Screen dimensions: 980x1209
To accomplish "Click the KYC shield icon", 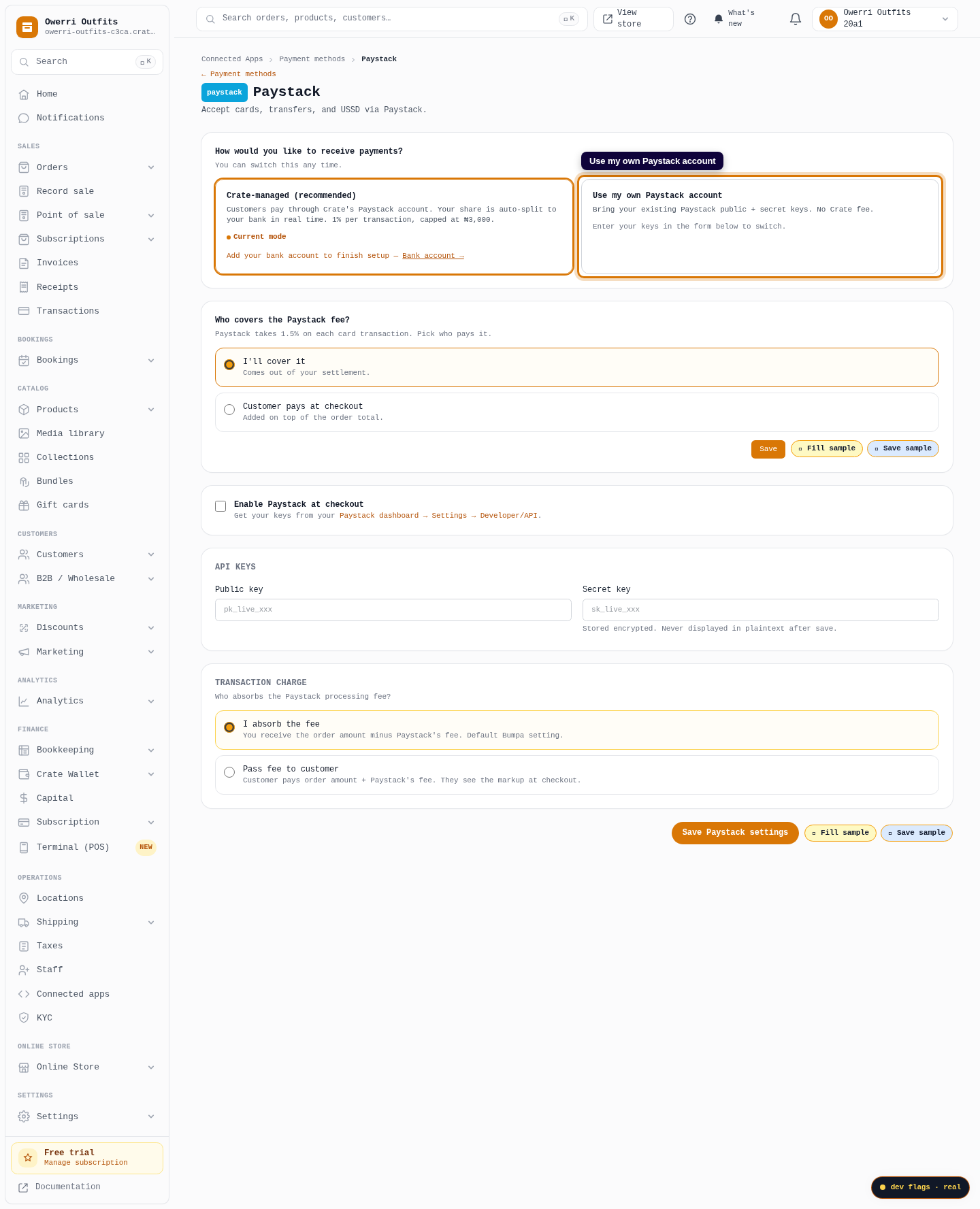I will coord(24,1018).
